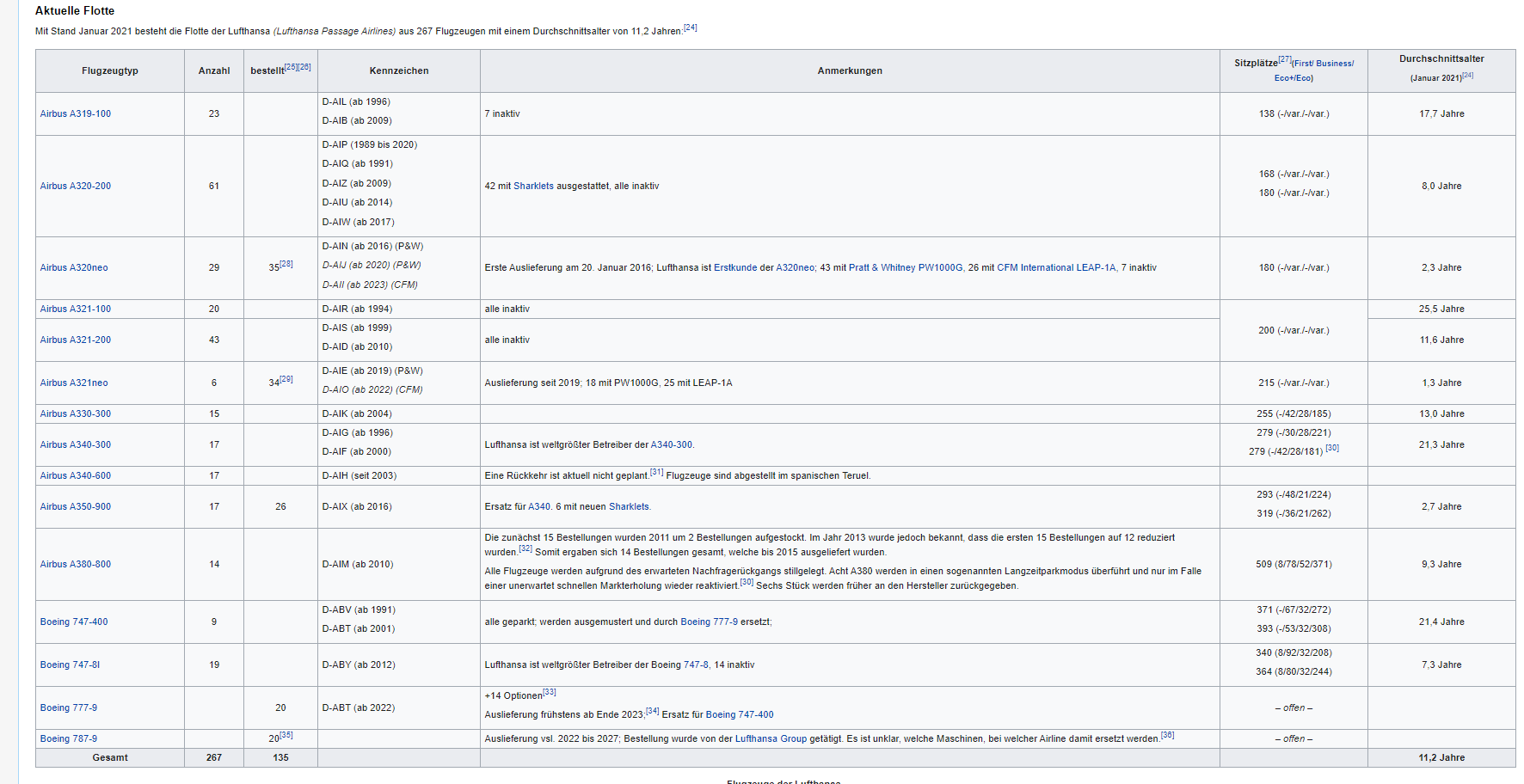
Task: Open footnote 32 in the A380-800 notes
Action: click(525, 548)
